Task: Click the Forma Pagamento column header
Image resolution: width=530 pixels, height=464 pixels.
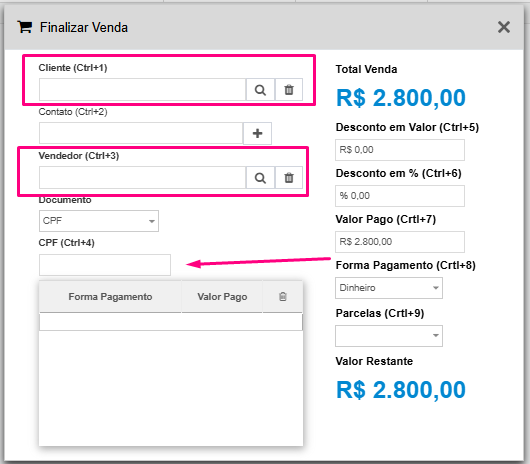Action: coord(110,297)
